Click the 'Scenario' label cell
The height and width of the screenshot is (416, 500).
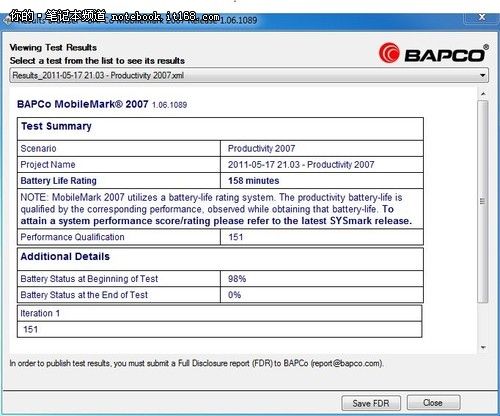tap(119, 148)
